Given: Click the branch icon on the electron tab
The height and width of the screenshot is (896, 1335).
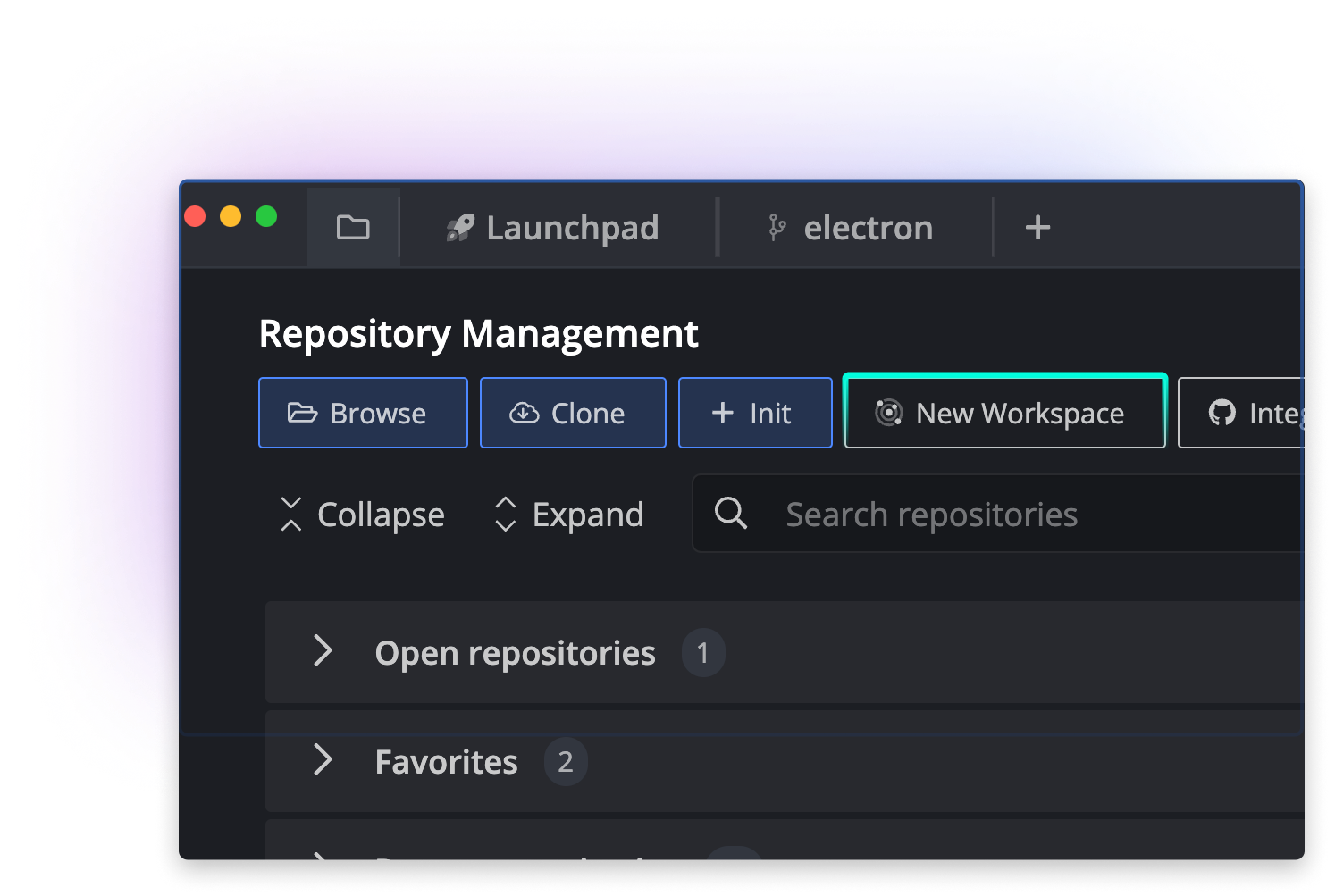Looking at the screenshot, I should click(x=776, y=228).
